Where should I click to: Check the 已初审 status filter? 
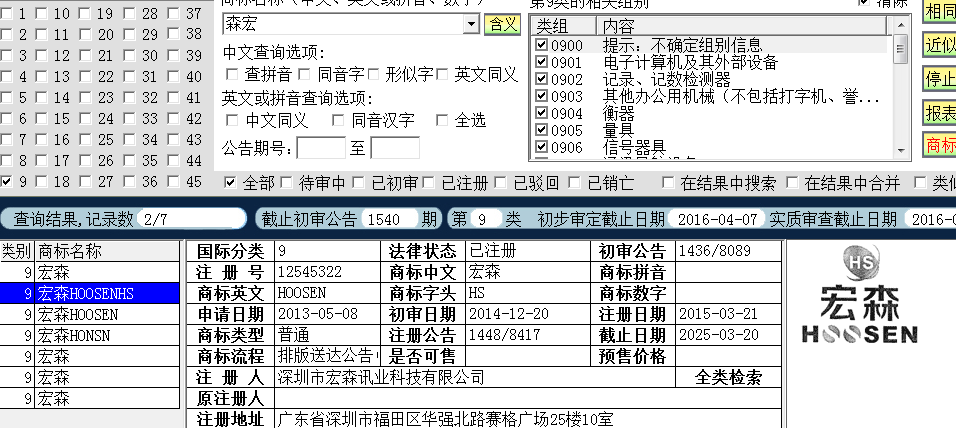(358, 182)
